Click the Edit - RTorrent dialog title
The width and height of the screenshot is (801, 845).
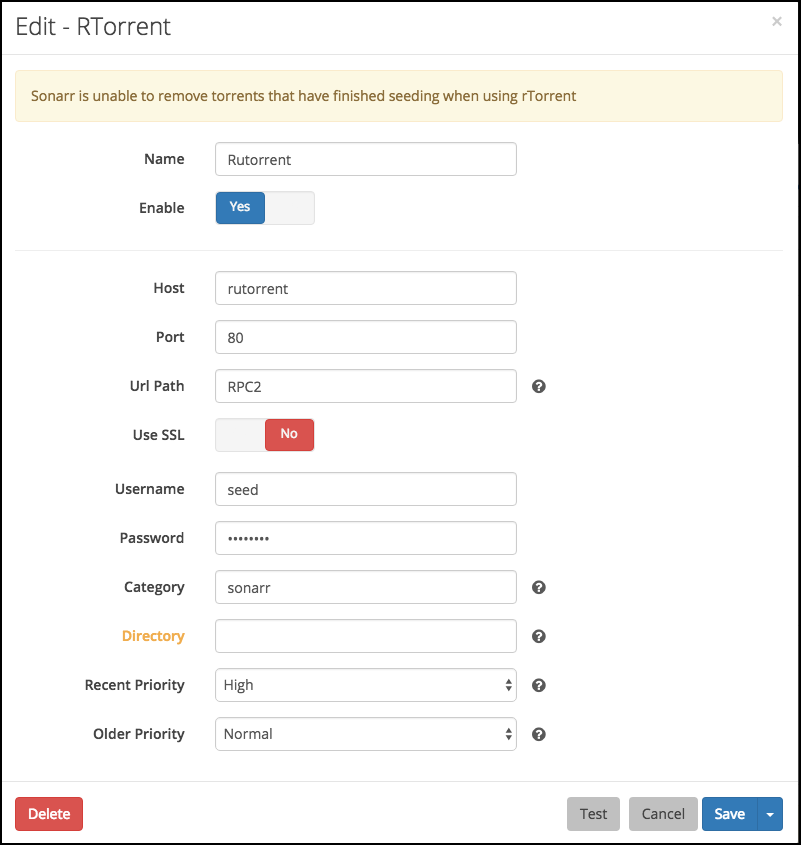click(x=91, y=27)
